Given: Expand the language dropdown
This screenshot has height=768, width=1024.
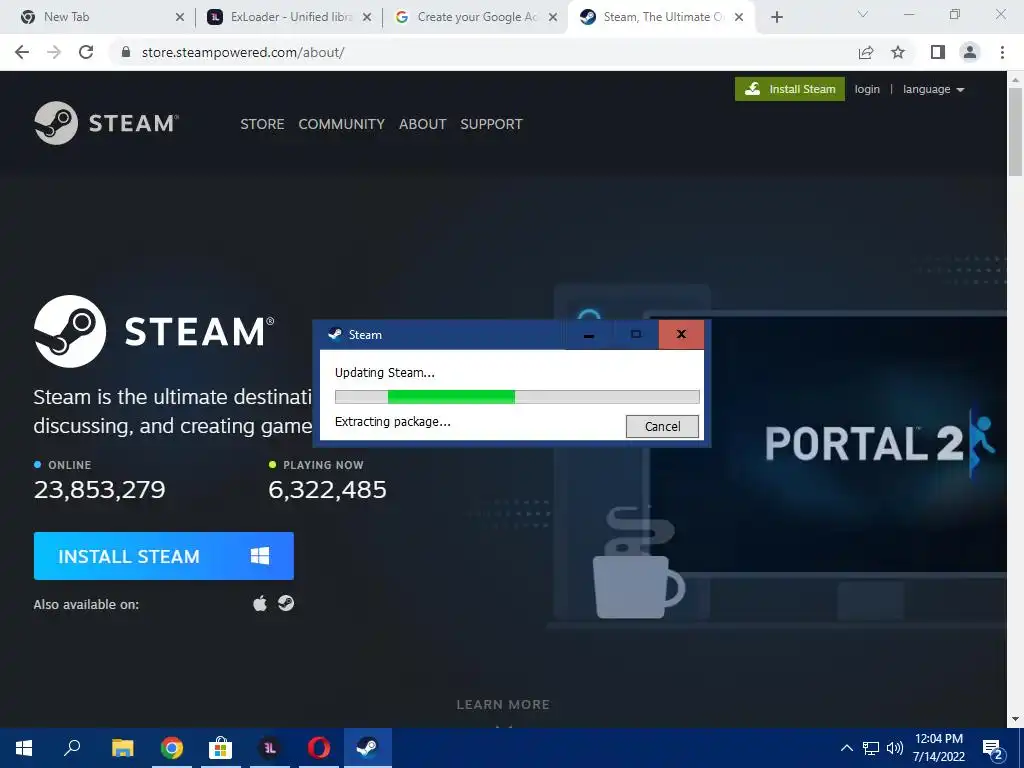Looking at the screenshot, I should tap(933, 89).
